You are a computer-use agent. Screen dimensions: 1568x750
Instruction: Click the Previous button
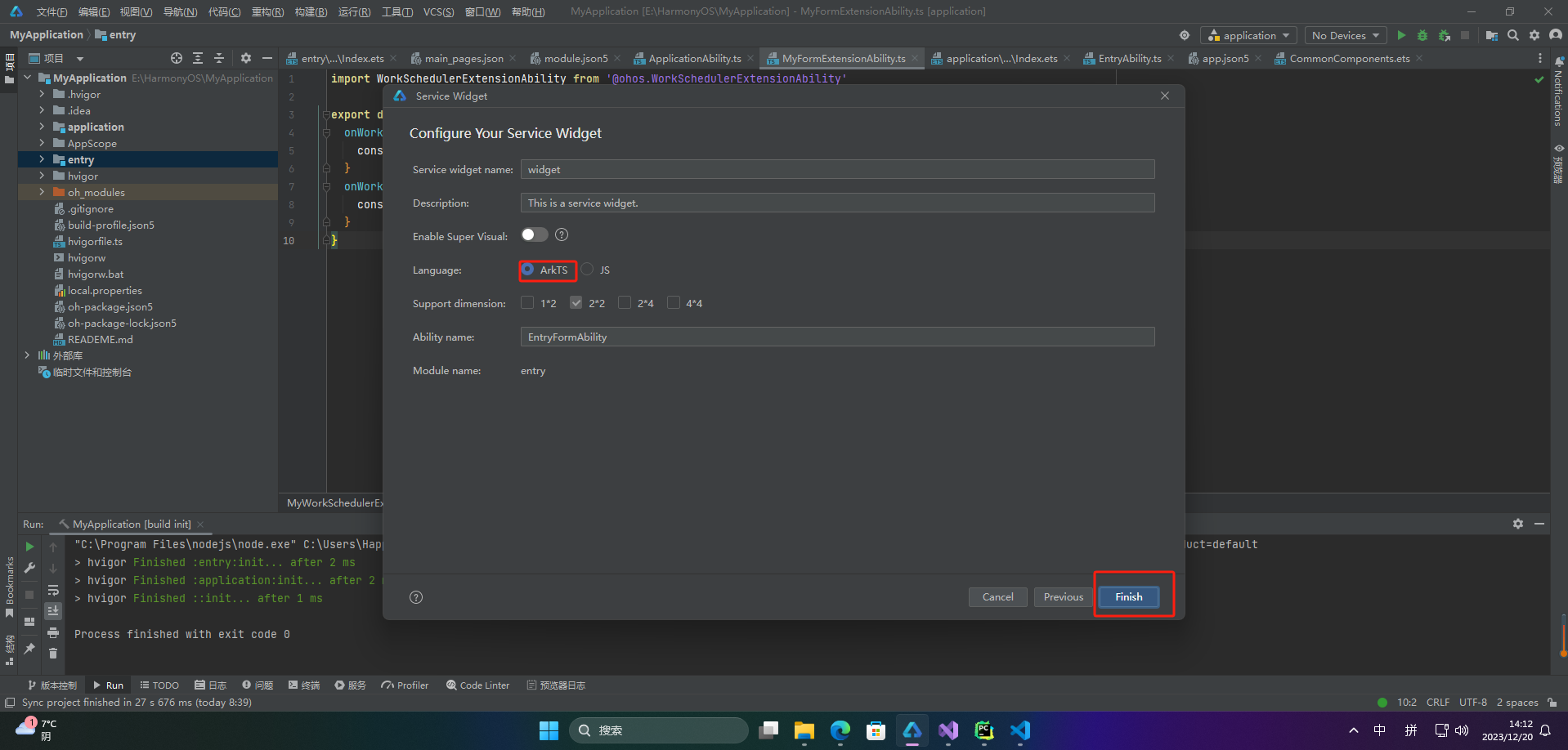pyautogui.click(x=1063, y=597)
